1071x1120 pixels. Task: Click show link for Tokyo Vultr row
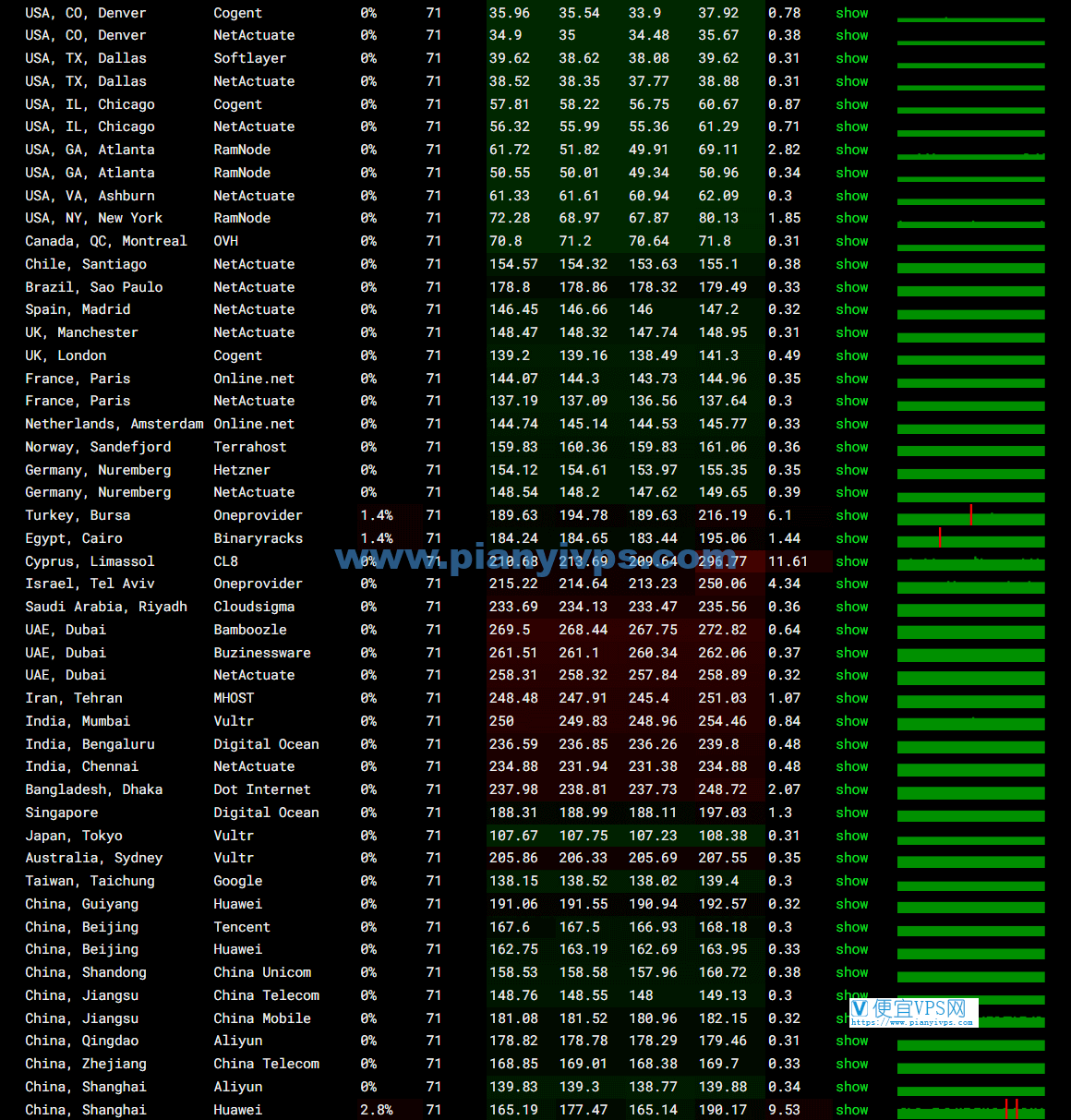coord(851,836)
